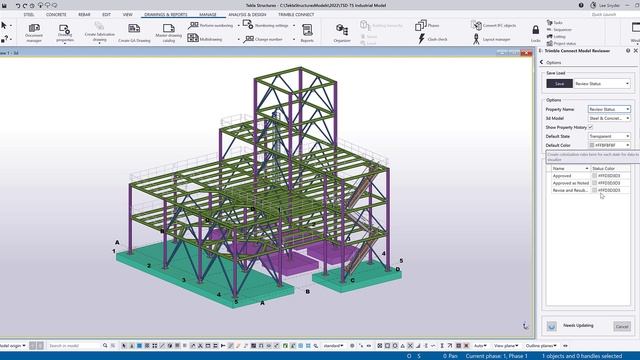Run Clash check
The height and width of the screenshot is (360, 640).
(433, 39)
